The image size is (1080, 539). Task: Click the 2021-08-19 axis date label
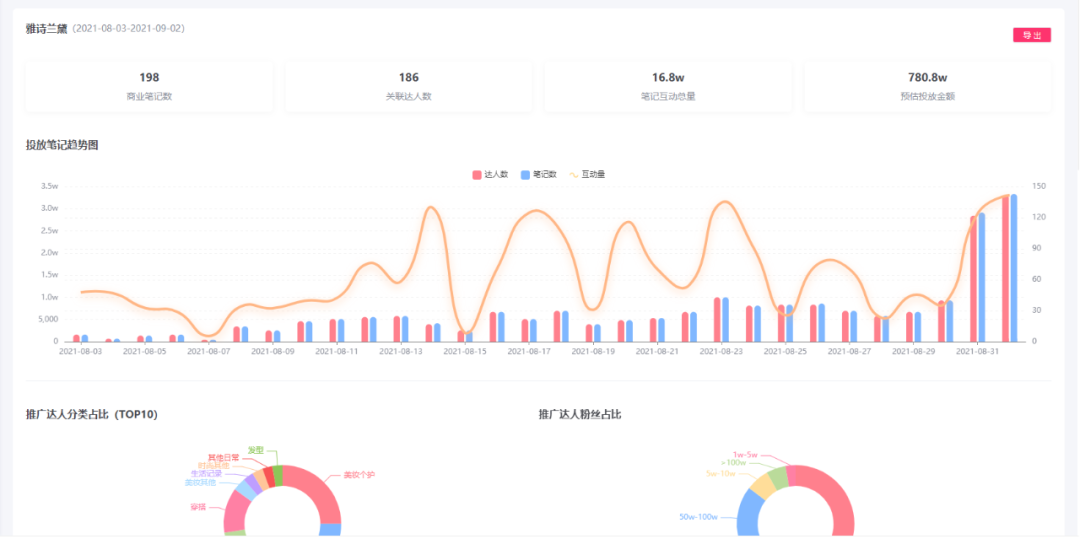(593, 351)
